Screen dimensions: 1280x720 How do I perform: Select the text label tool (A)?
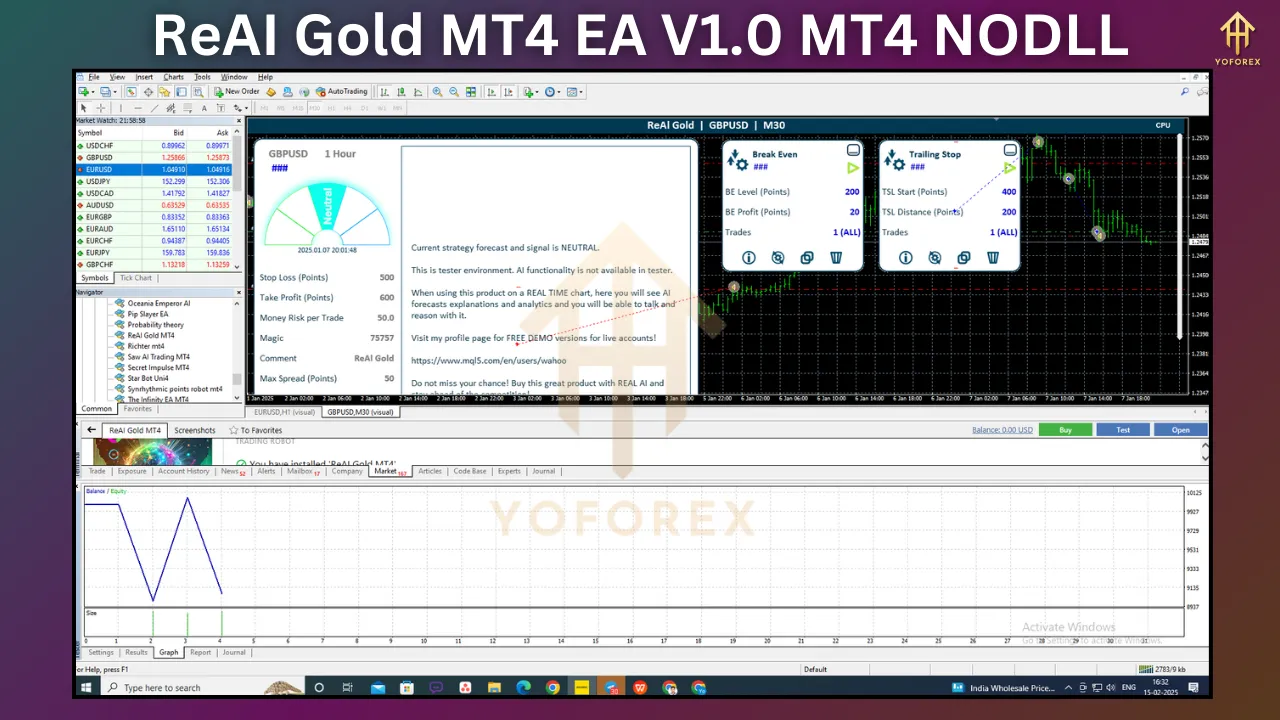[204, 108]
